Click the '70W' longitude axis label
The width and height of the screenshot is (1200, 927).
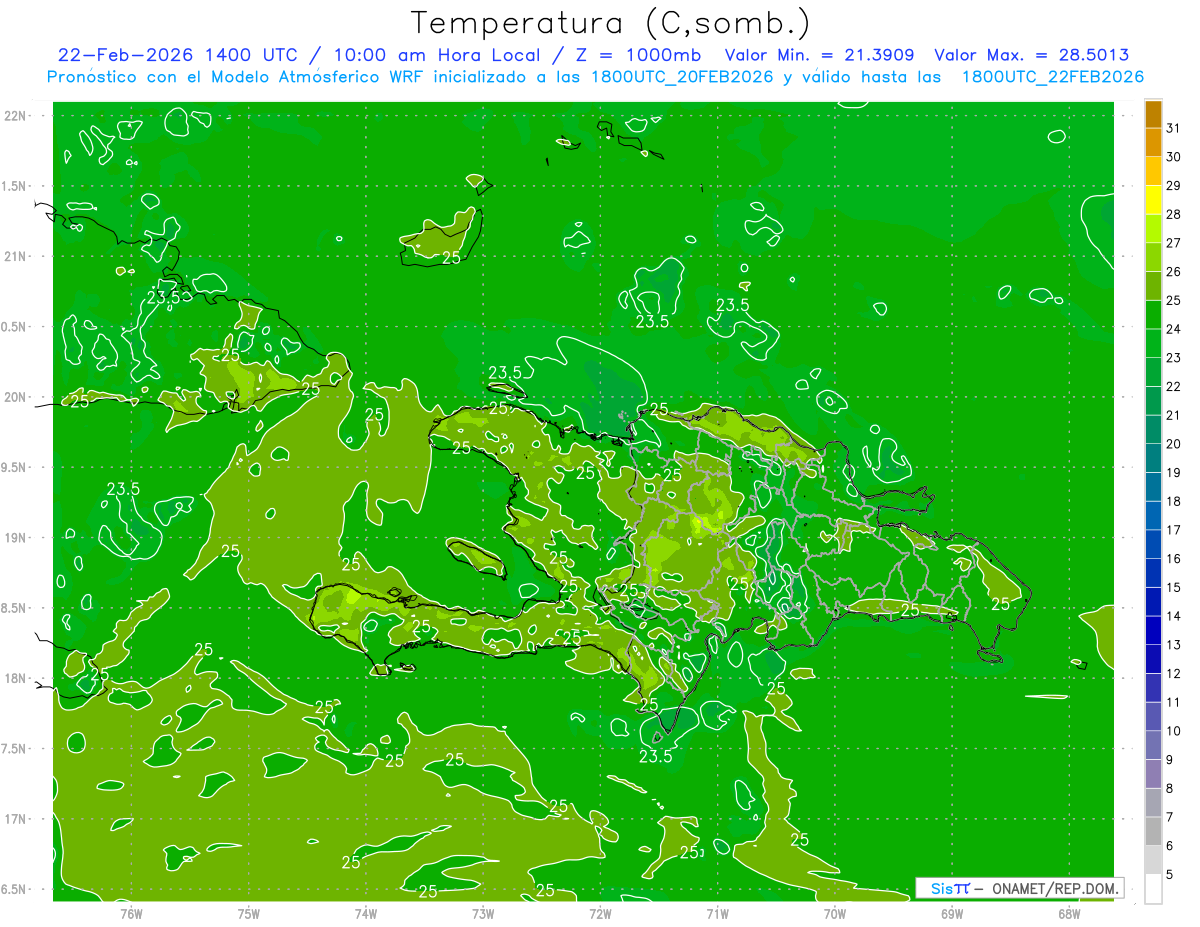tap(835, 913)
